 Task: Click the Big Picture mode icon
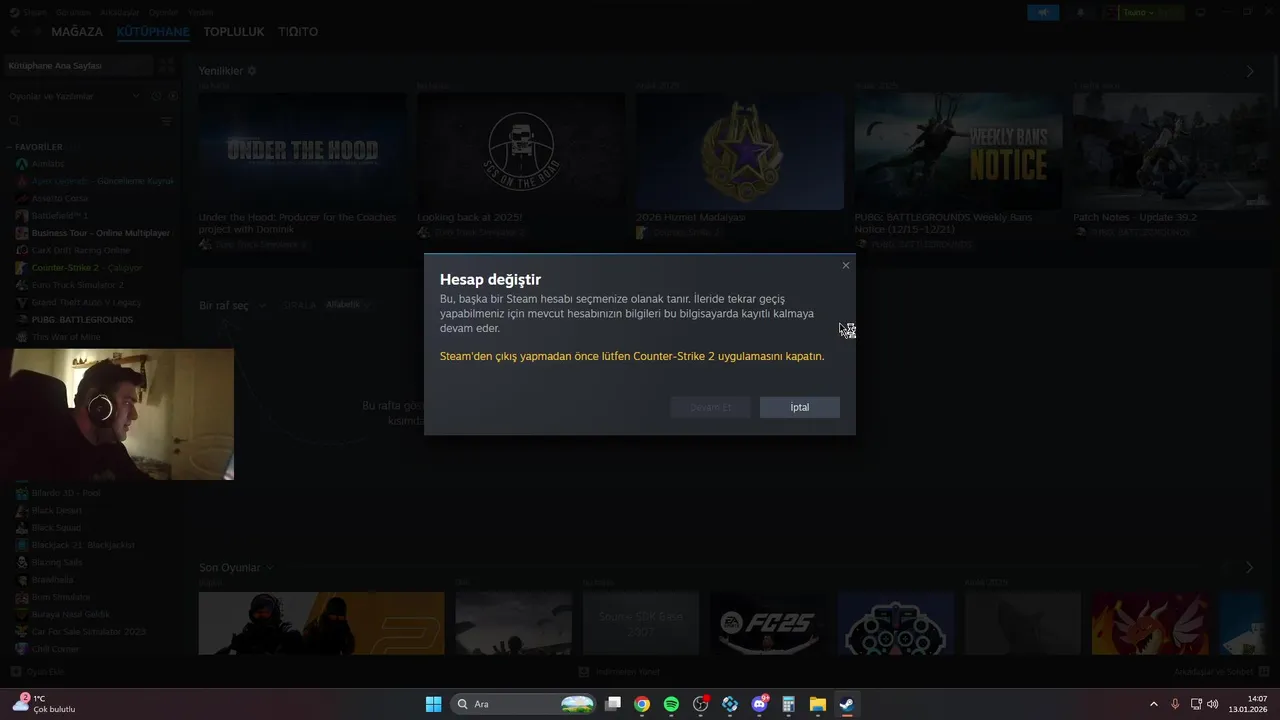point(1201,13)
